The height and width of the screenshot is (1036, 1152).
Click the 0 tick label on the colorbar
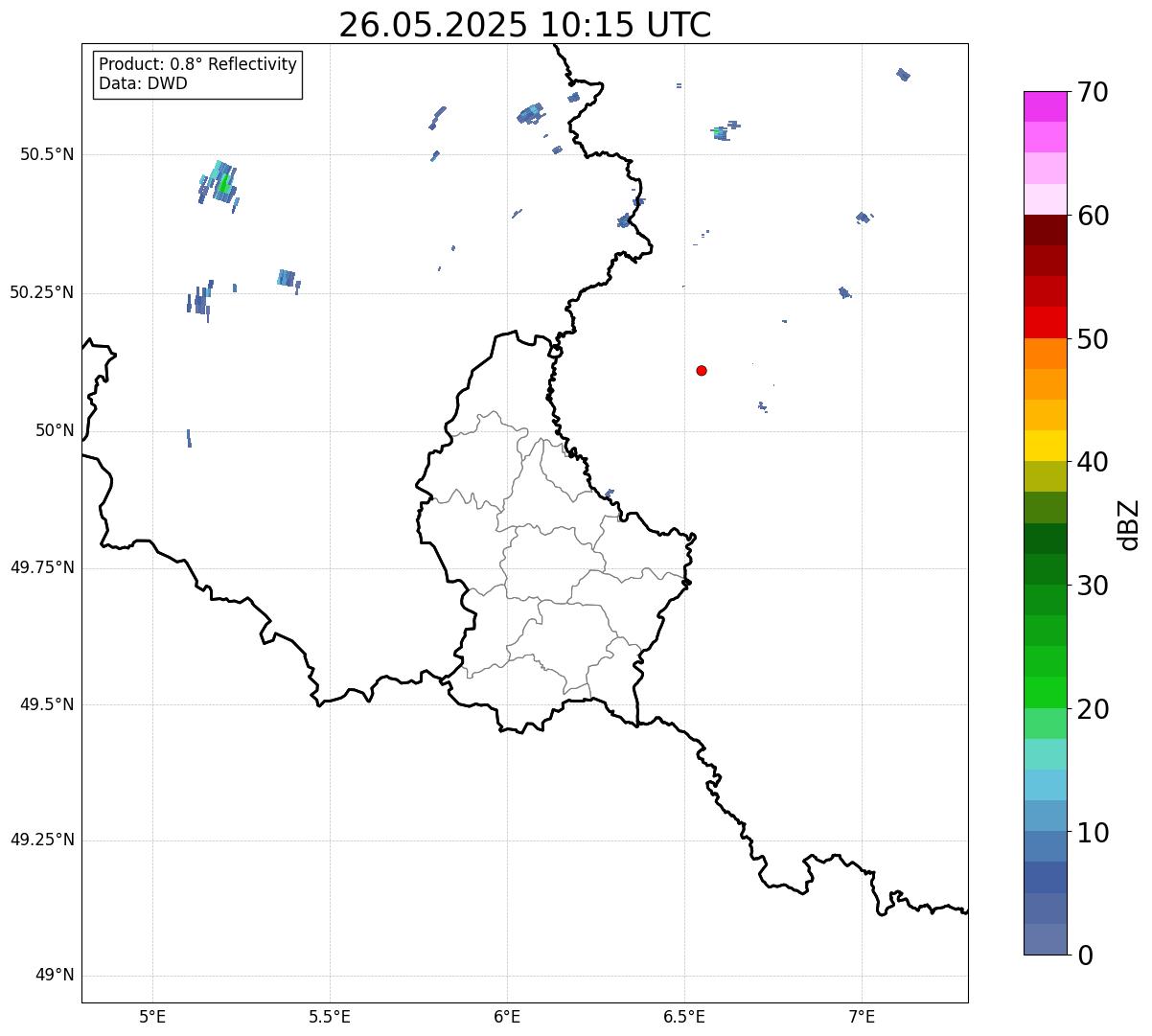tap(1085, 955)
